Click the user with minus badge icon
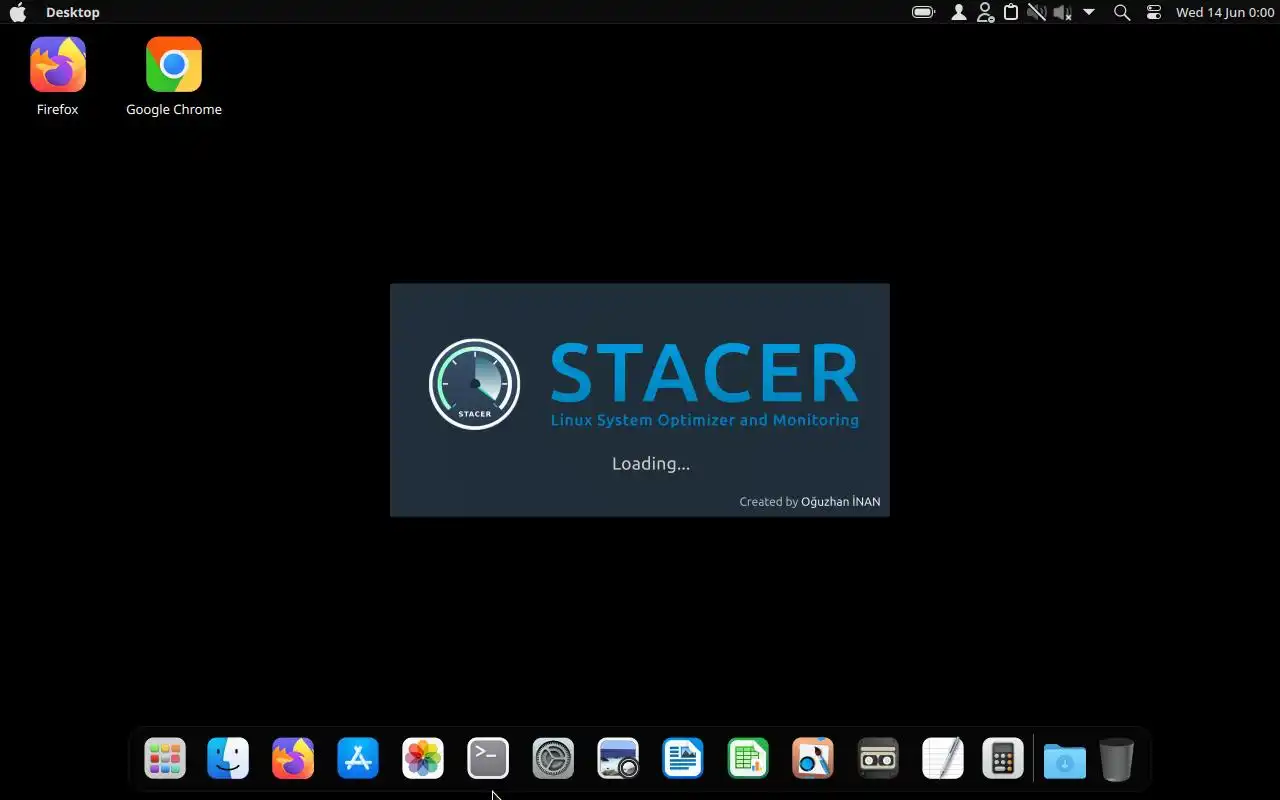1280x800 pixels. [985, 12]
